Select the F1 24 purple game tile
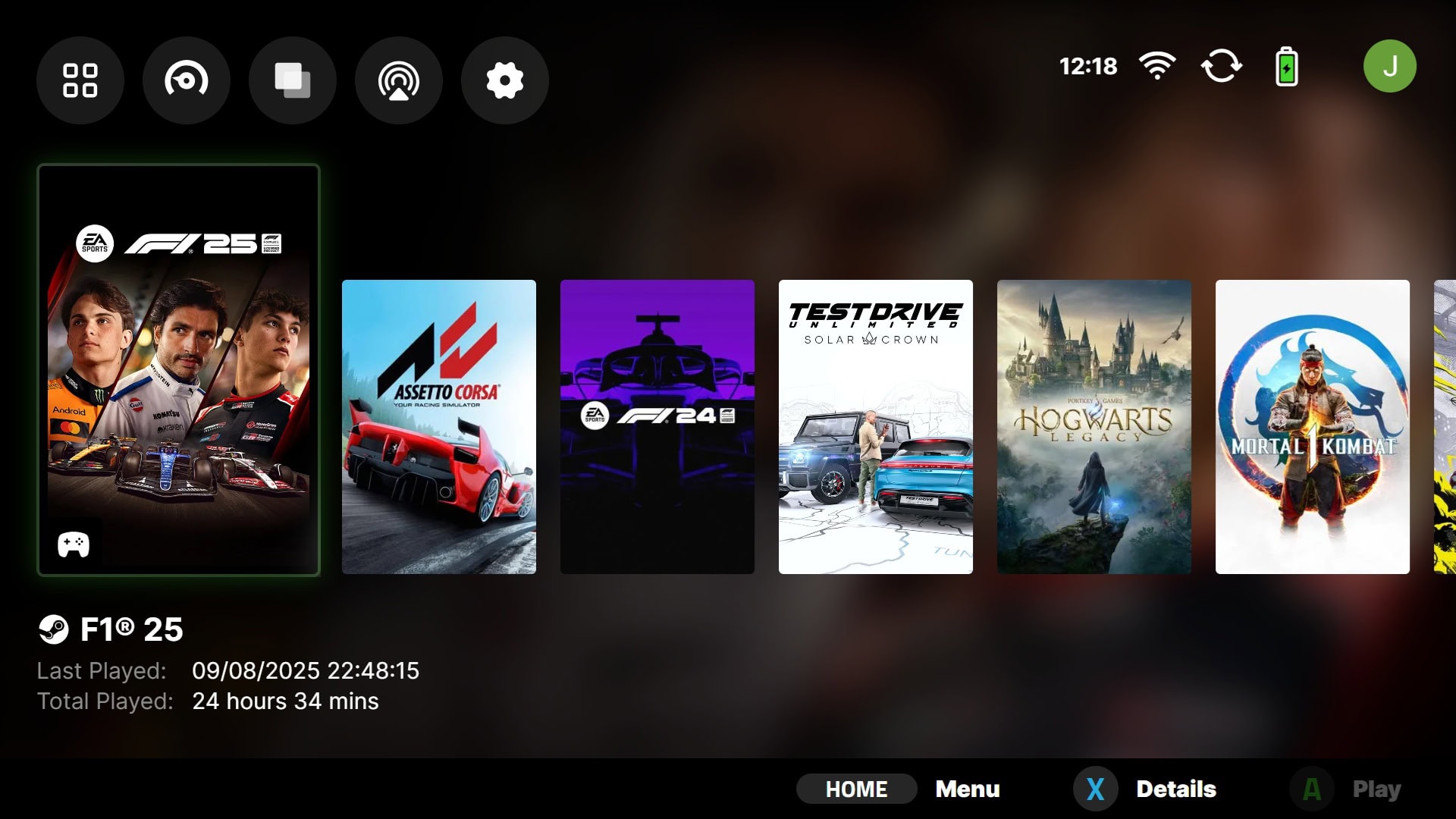The height and width of the screenshot is (819, 1456). coord(657,427)
